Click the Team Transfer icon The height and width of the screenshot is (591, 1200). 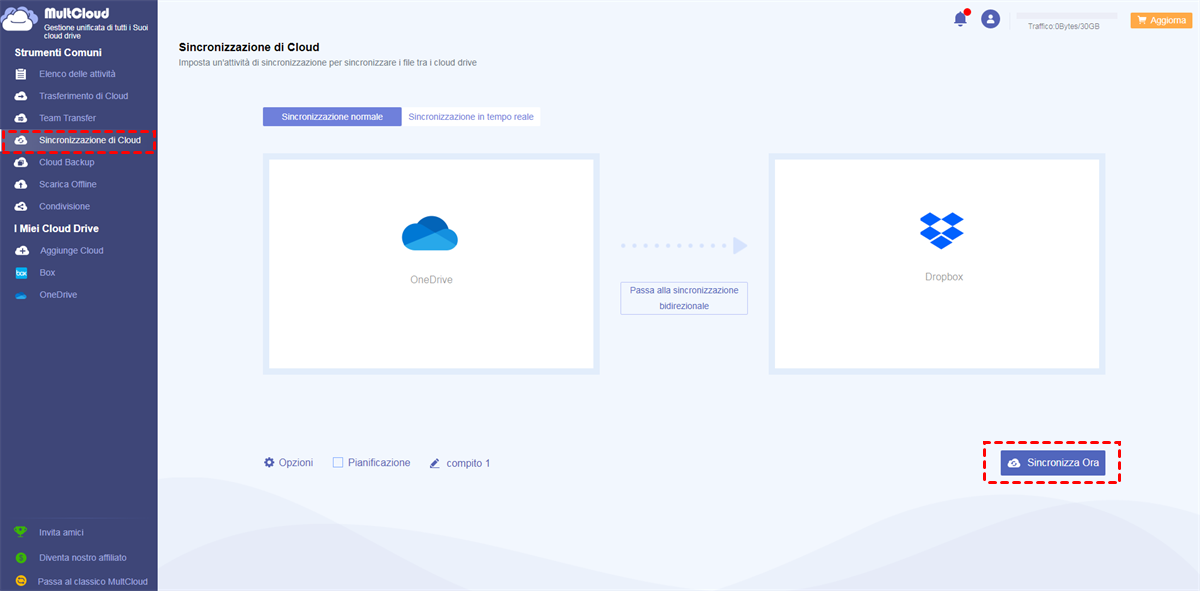click(21, 118)
